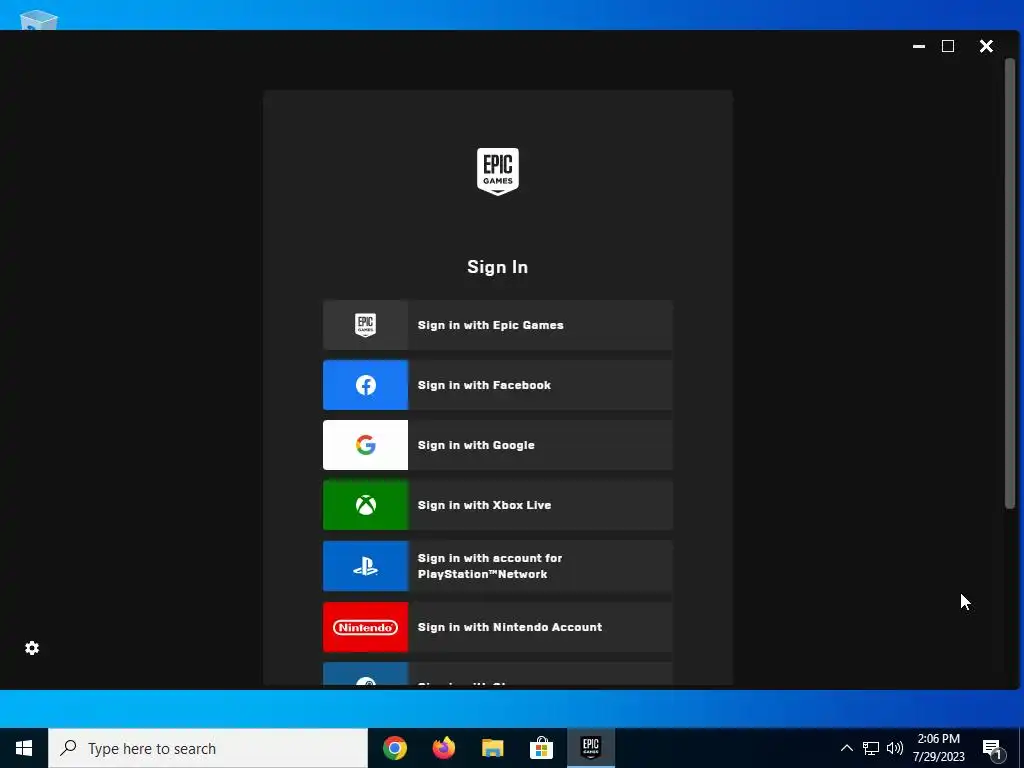
Task: Minimize the Epic Games launcher window
Action: coord(919,46)
